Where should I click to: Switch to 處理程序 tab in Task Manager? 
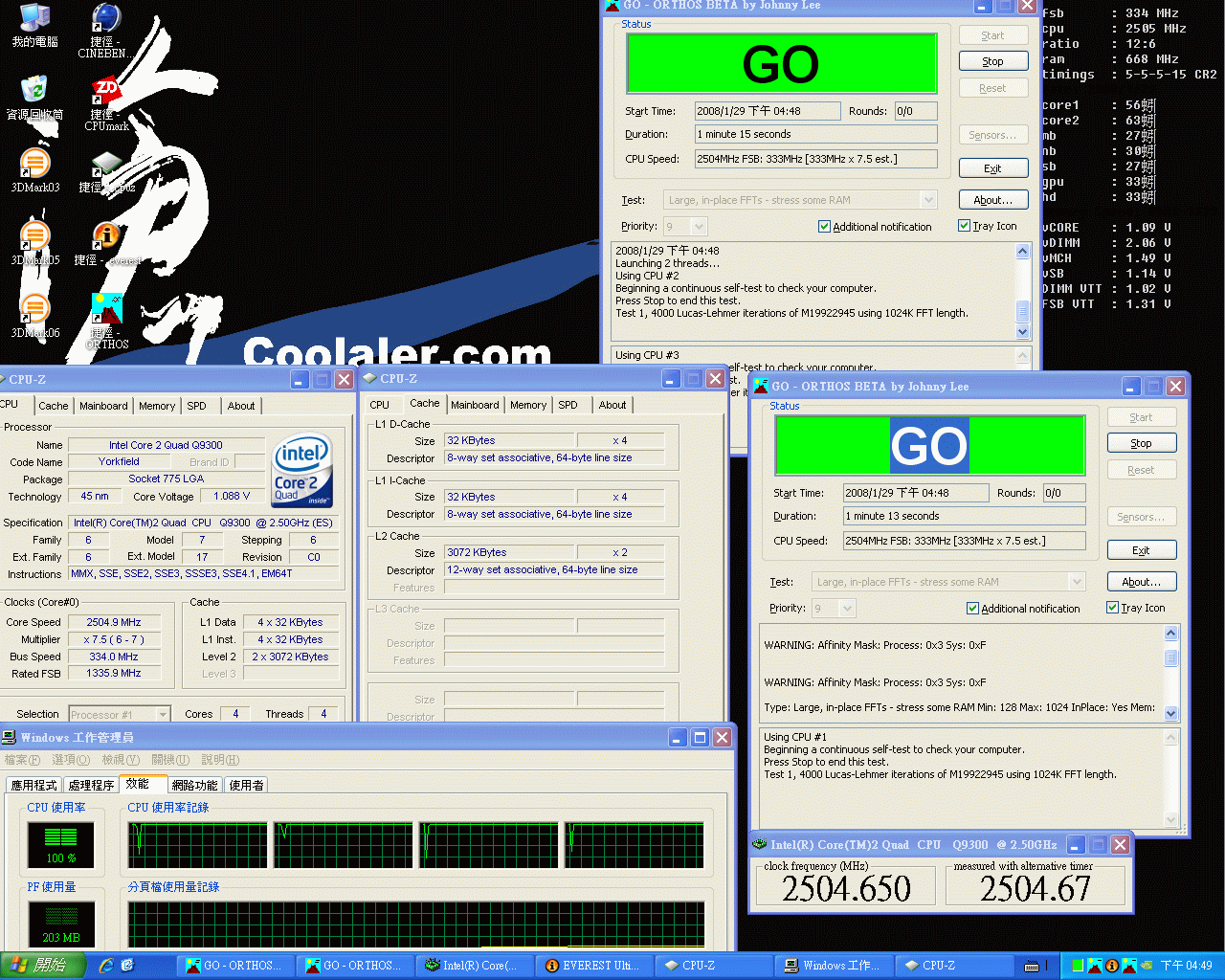click(x=91, y=785)
